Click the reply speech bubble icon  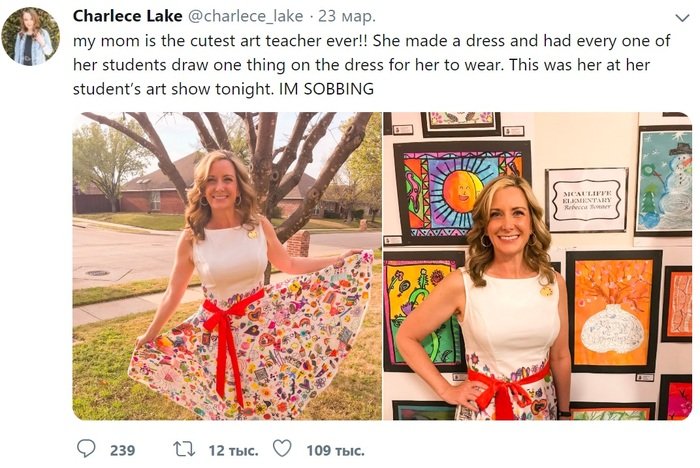click(87, 450)
